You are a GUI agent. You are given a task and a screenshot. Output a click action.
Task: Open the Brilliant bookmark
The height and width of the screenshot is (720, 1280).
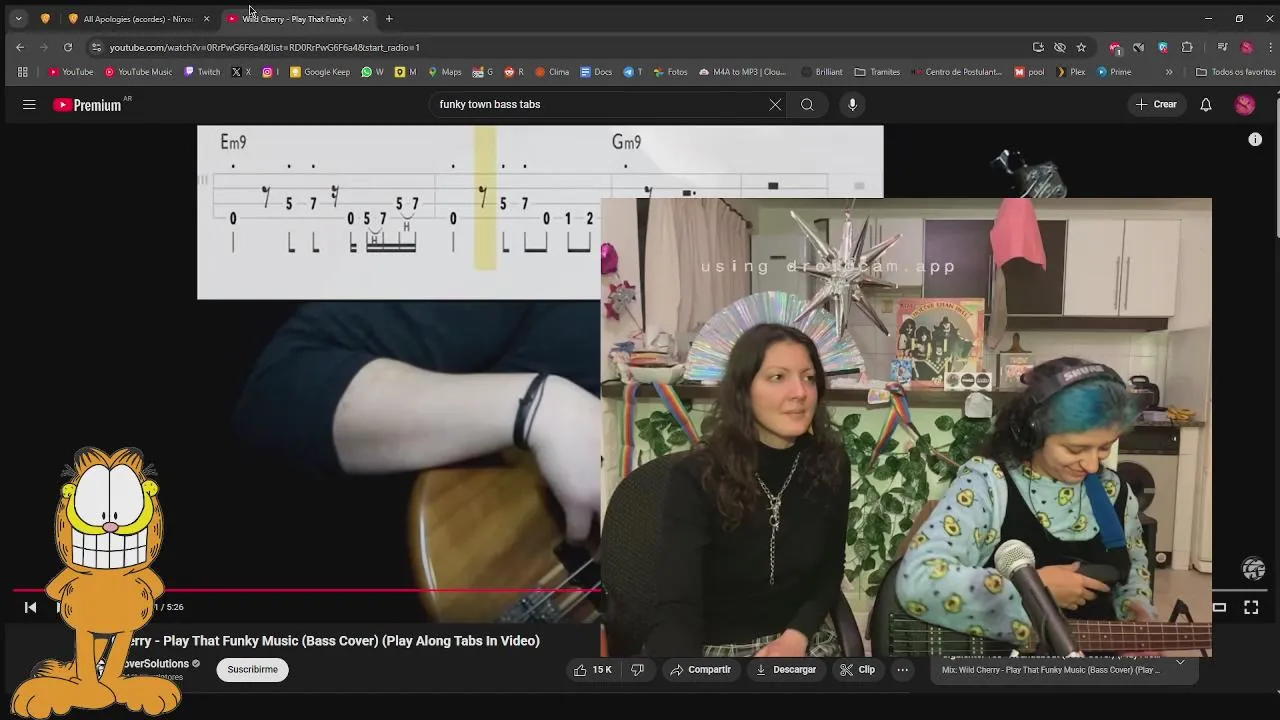[x=822, y=72]
